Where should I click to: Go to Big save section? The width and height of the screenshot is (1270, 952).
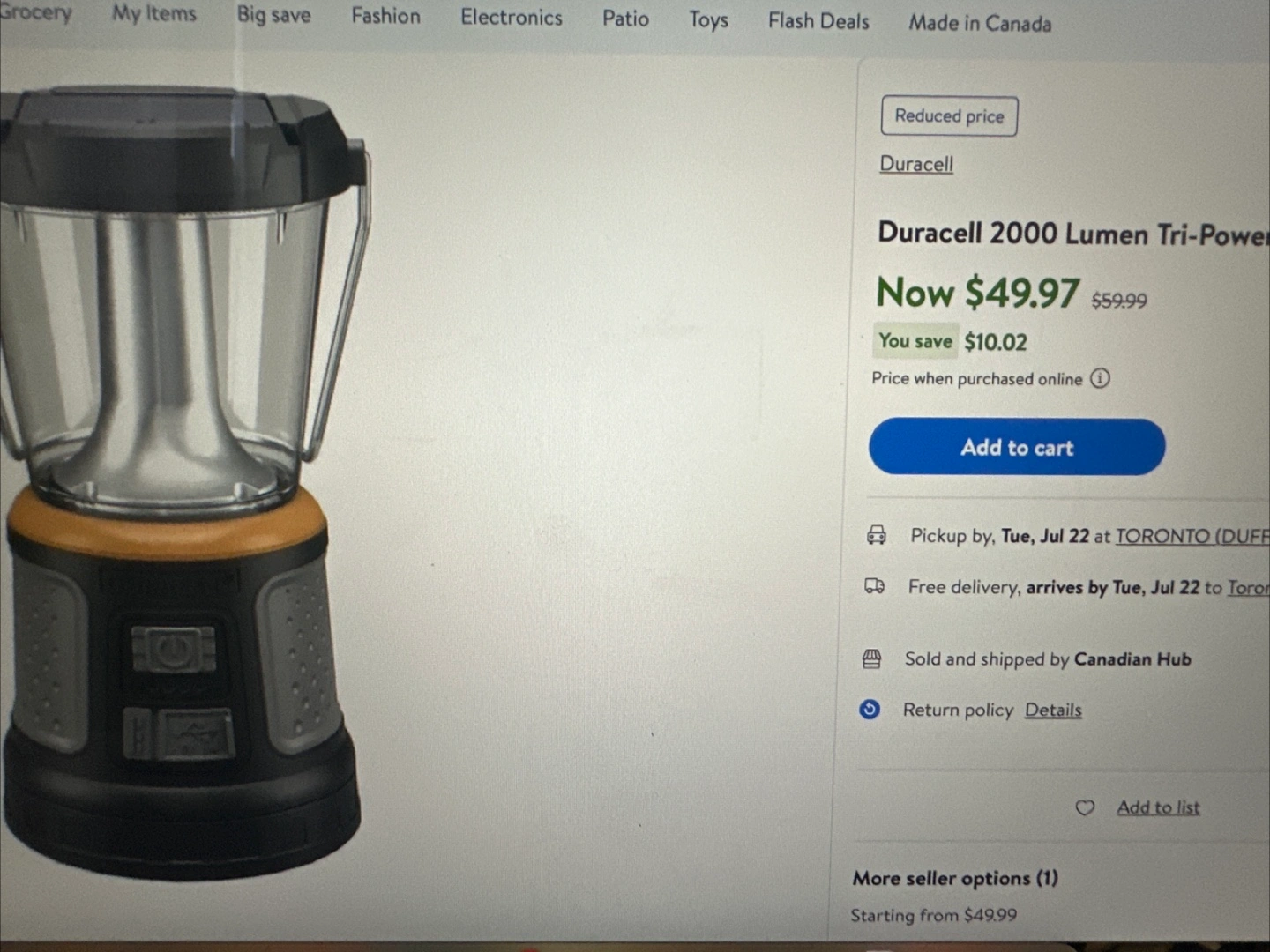(273, 15)
